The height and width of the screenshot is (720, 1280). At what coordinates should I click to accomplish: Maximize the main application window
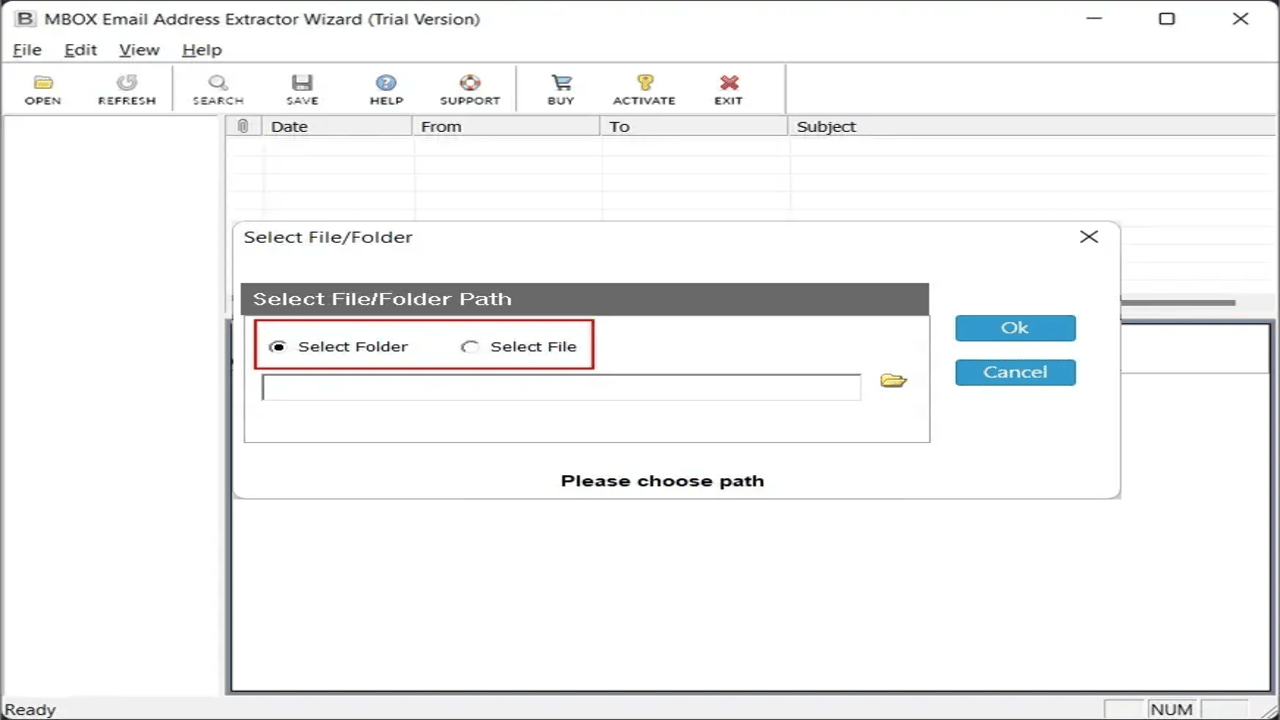[x=1167, y=19]
